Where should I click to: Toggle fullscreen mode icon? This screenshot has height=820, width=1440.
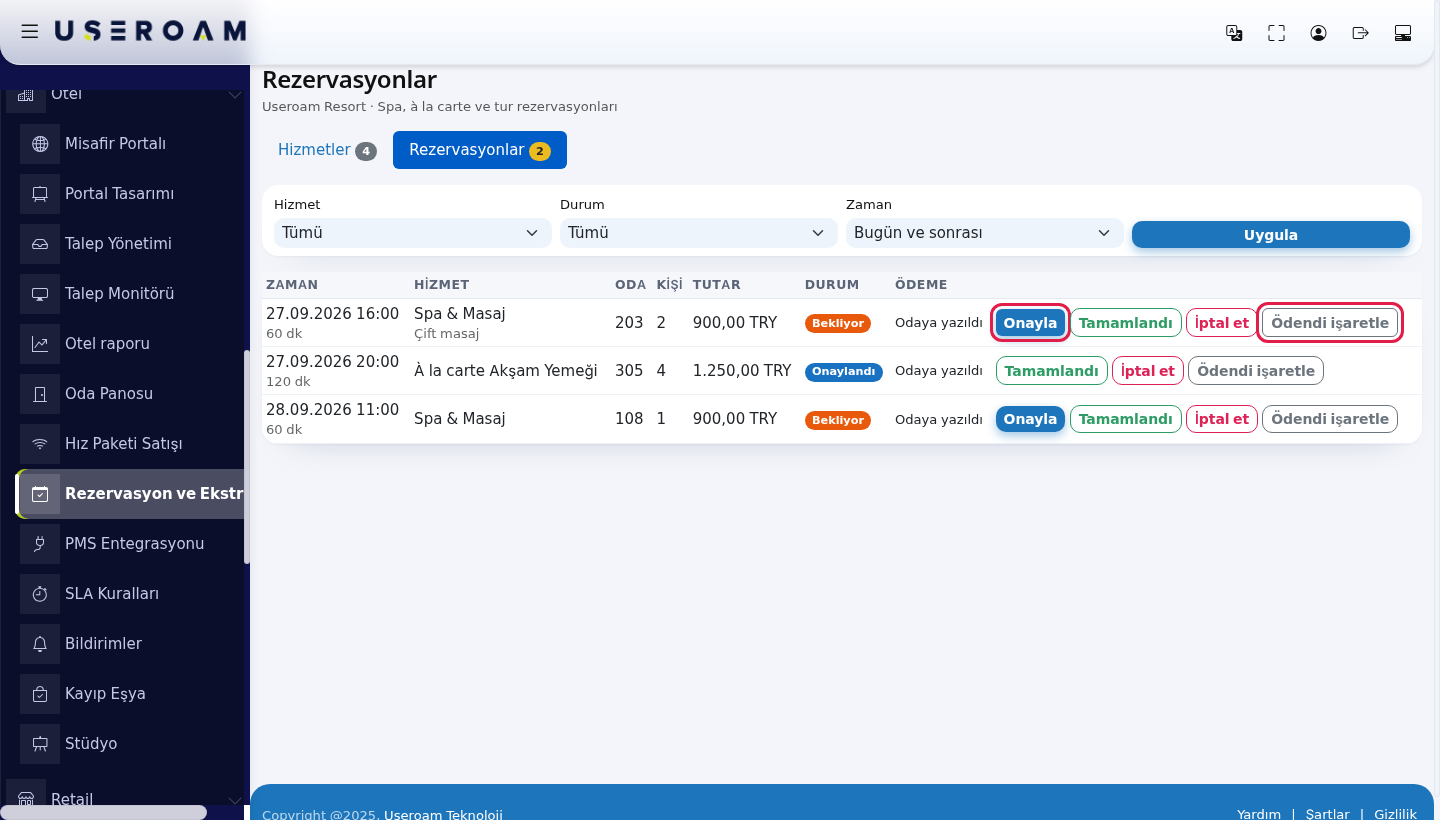[1276, 33]
